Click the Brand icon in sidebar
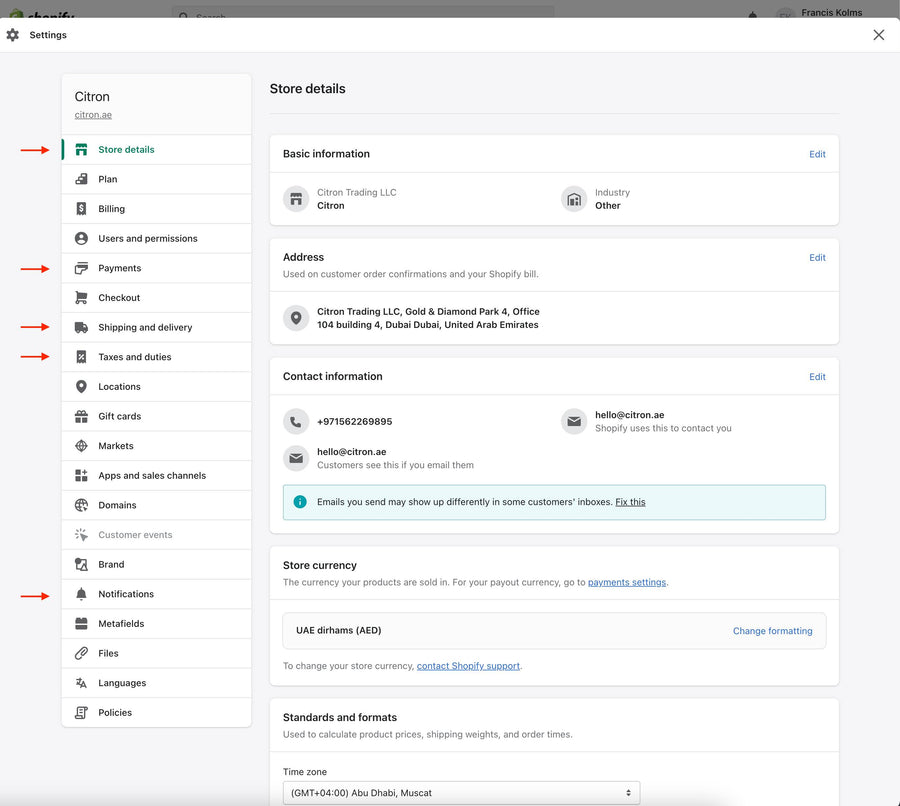 [x=82, y=564]
